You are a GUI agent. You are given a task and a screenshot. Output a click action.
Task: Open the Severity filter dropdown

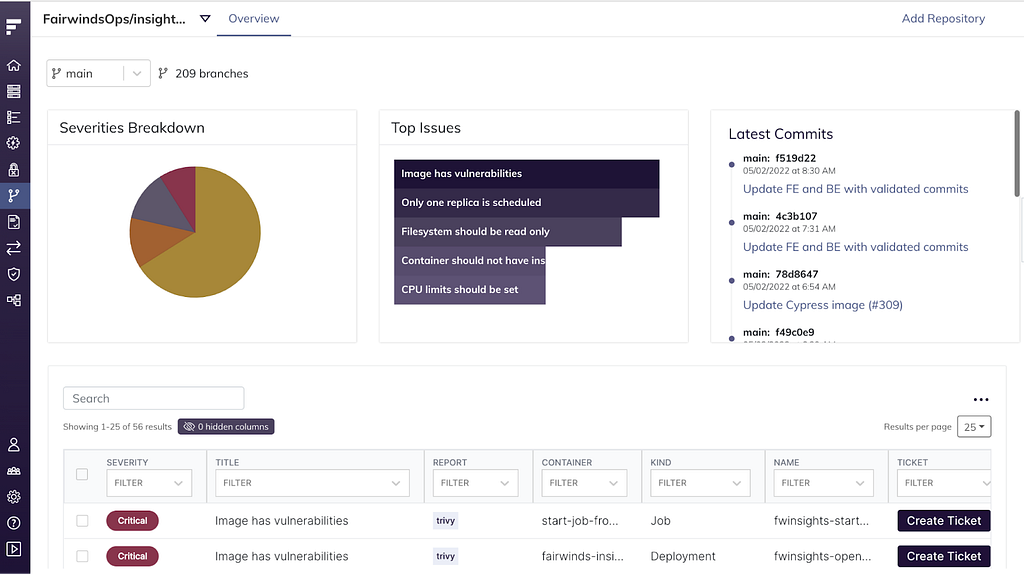(x=149, y=483)
